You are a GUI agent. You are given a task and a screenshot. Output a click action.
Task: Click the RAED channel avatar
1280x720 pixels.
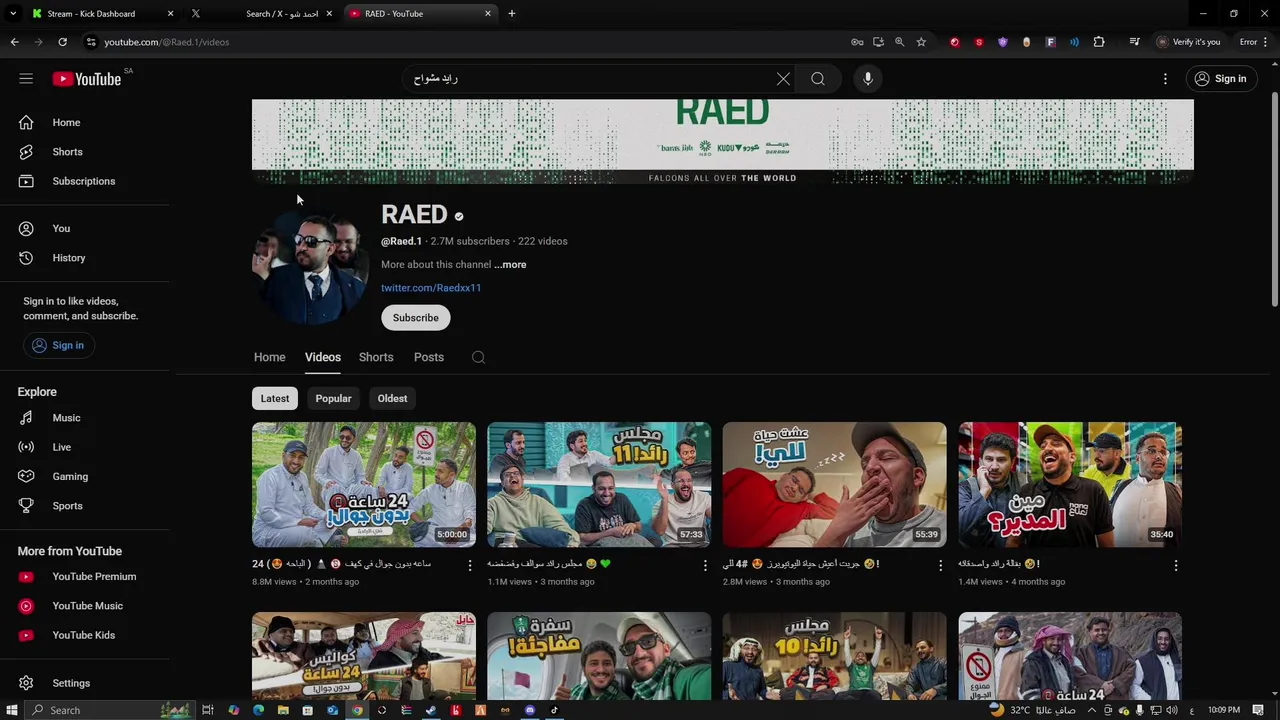pyautogui.click(x=310, y=265)
